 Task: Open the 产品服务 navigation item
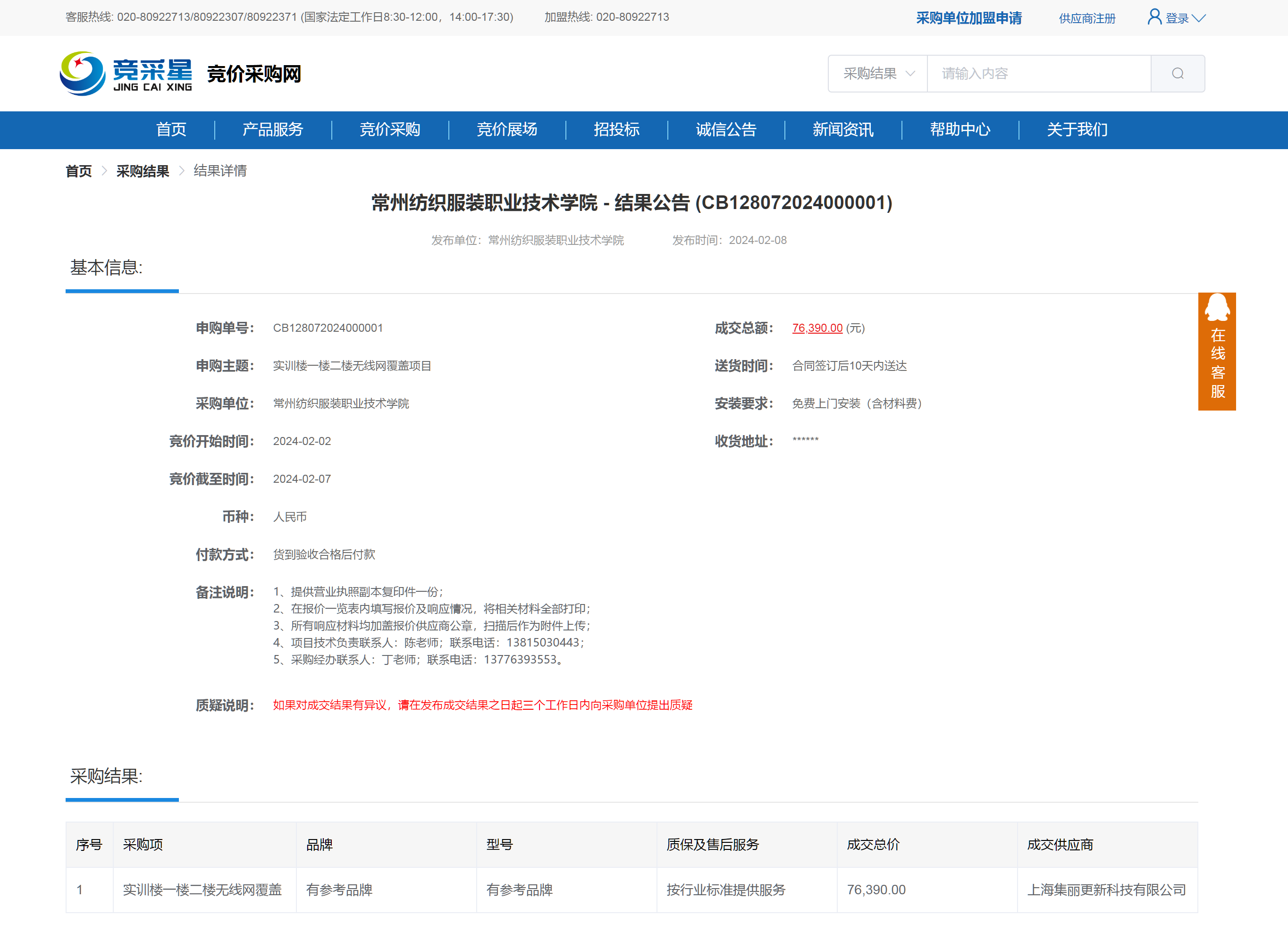tap(272, 130)
